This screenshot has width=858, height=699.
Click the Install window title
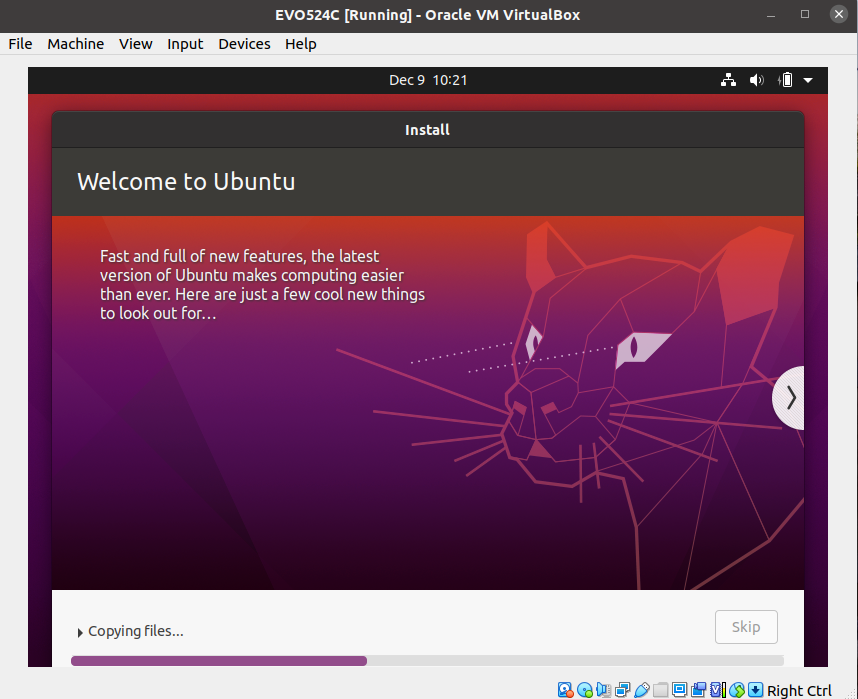[427, 130]
